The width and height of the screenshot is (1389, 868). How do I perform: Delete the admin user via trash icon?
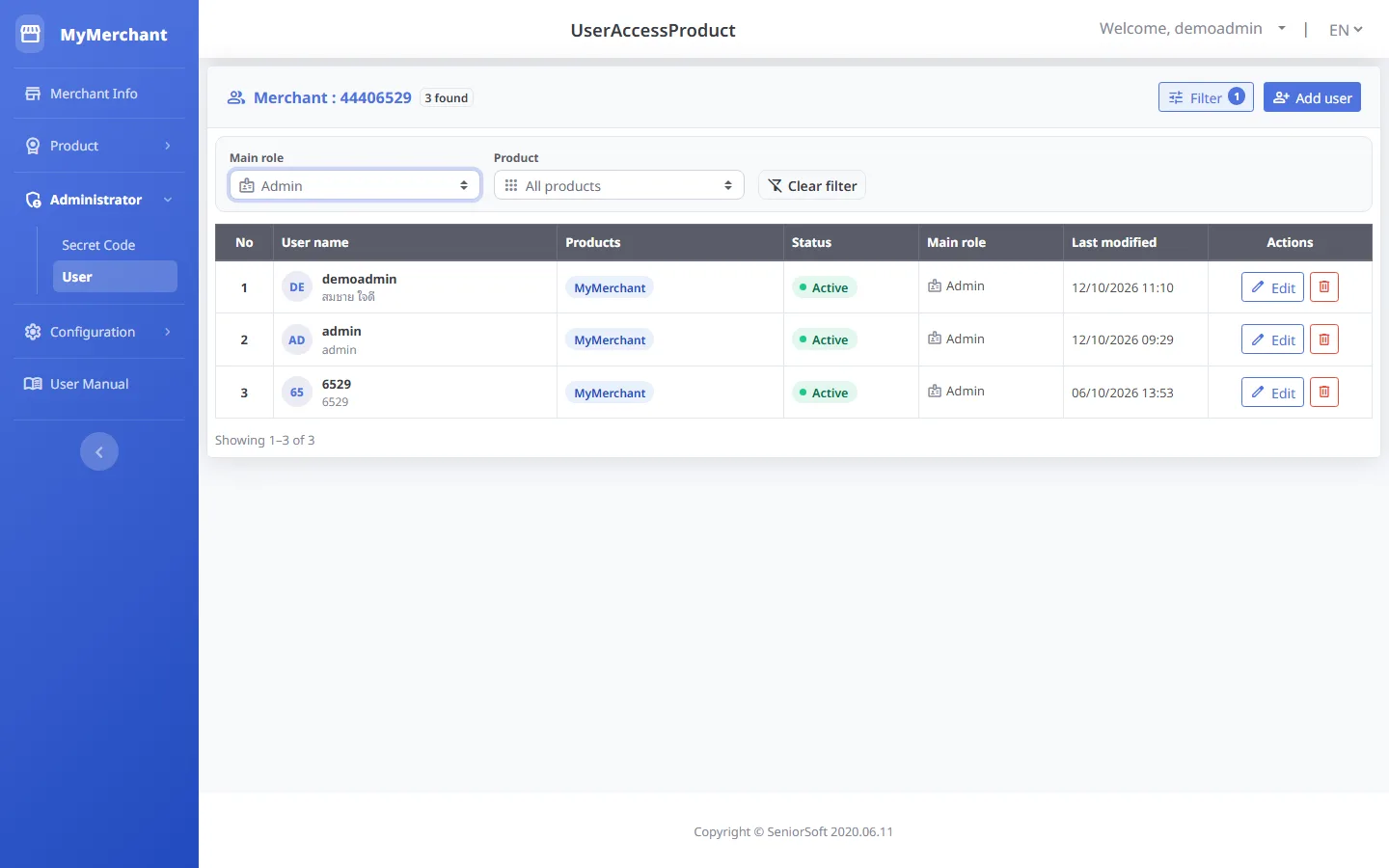[x=1324, y=339]
